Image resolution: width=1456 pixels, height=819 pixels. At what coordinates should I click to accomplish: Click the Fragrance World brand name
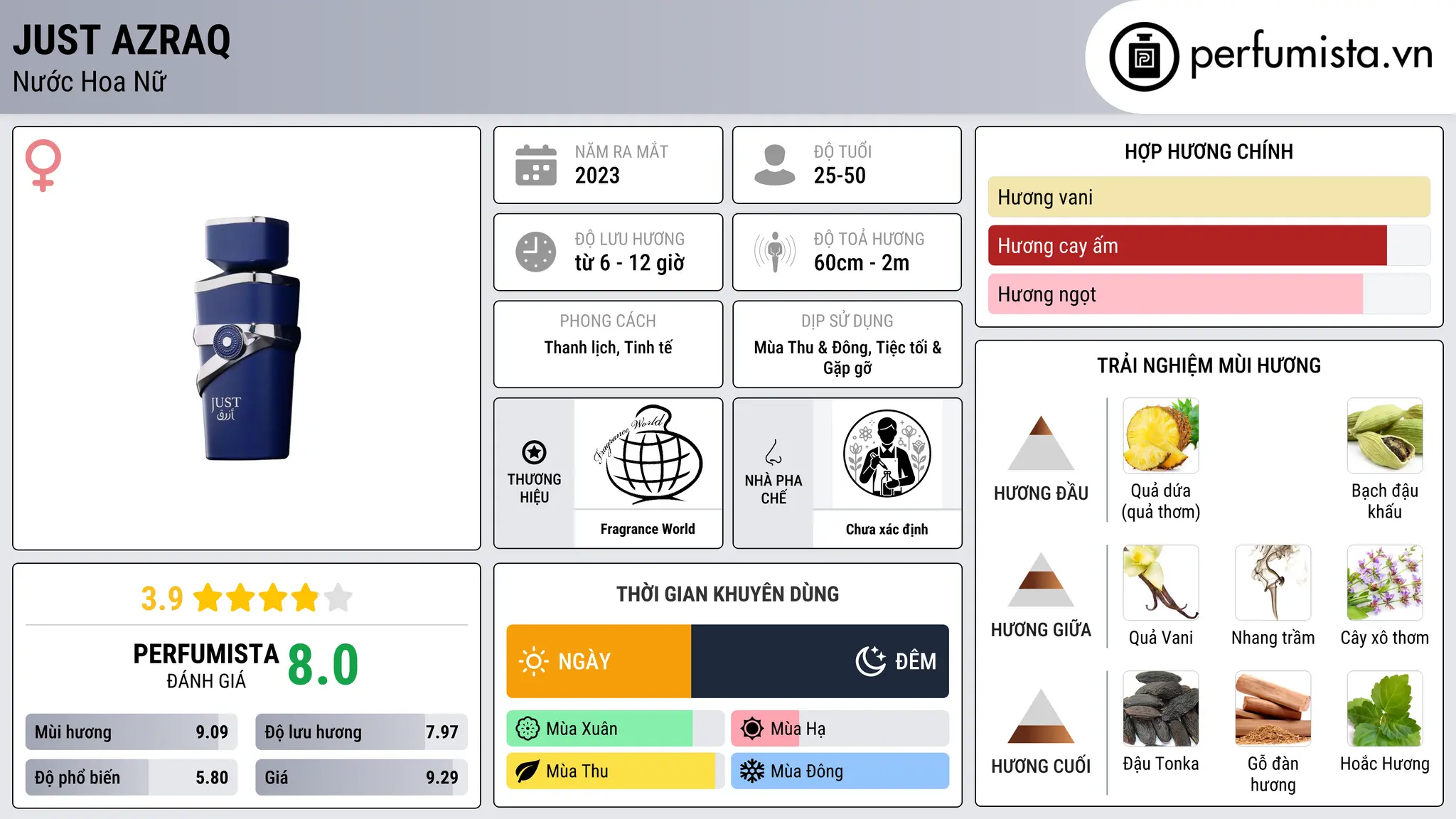[x=648, y=529]
